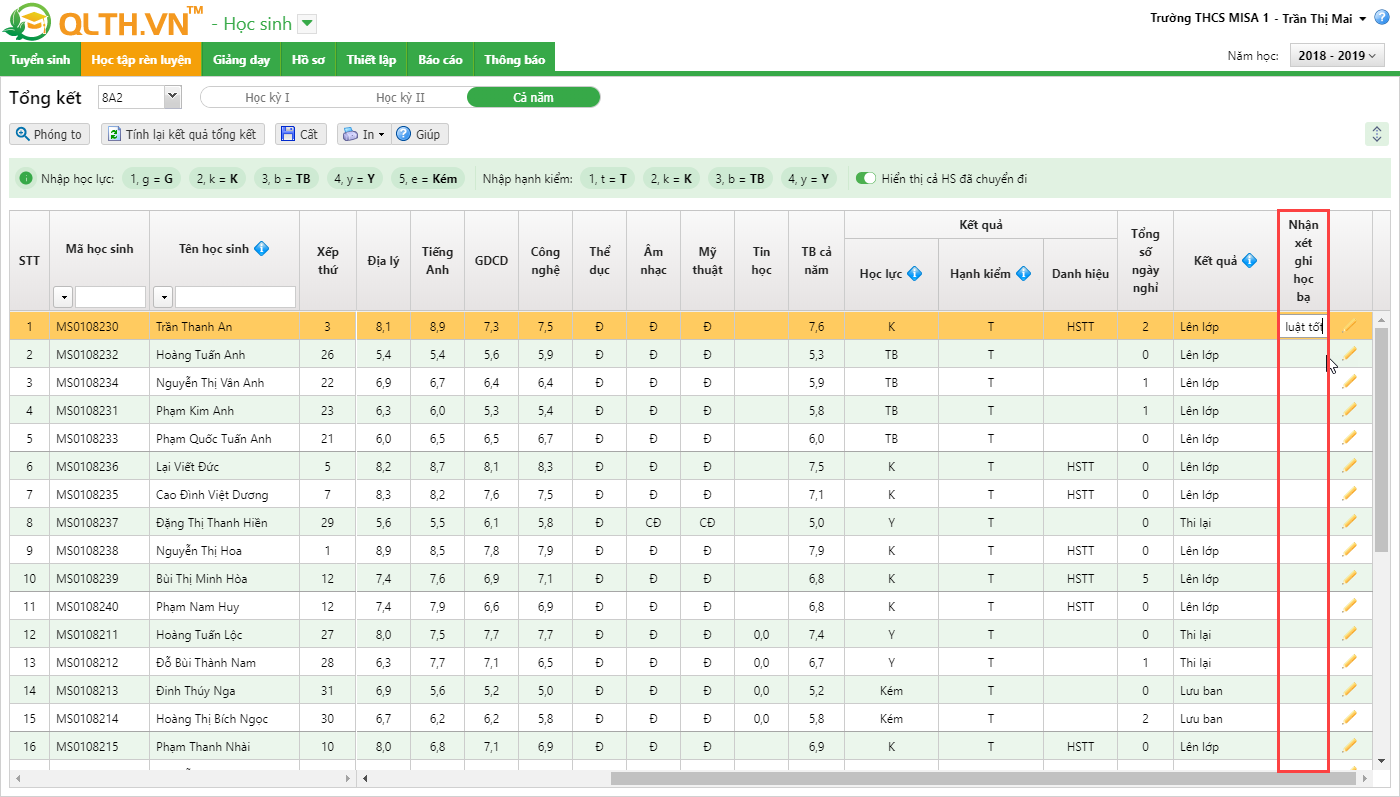Click the pencil icon in Đỗ Bùi Thành Nam's row
The height and width of the screenshot is (797, 1400).
[1349, 662]
